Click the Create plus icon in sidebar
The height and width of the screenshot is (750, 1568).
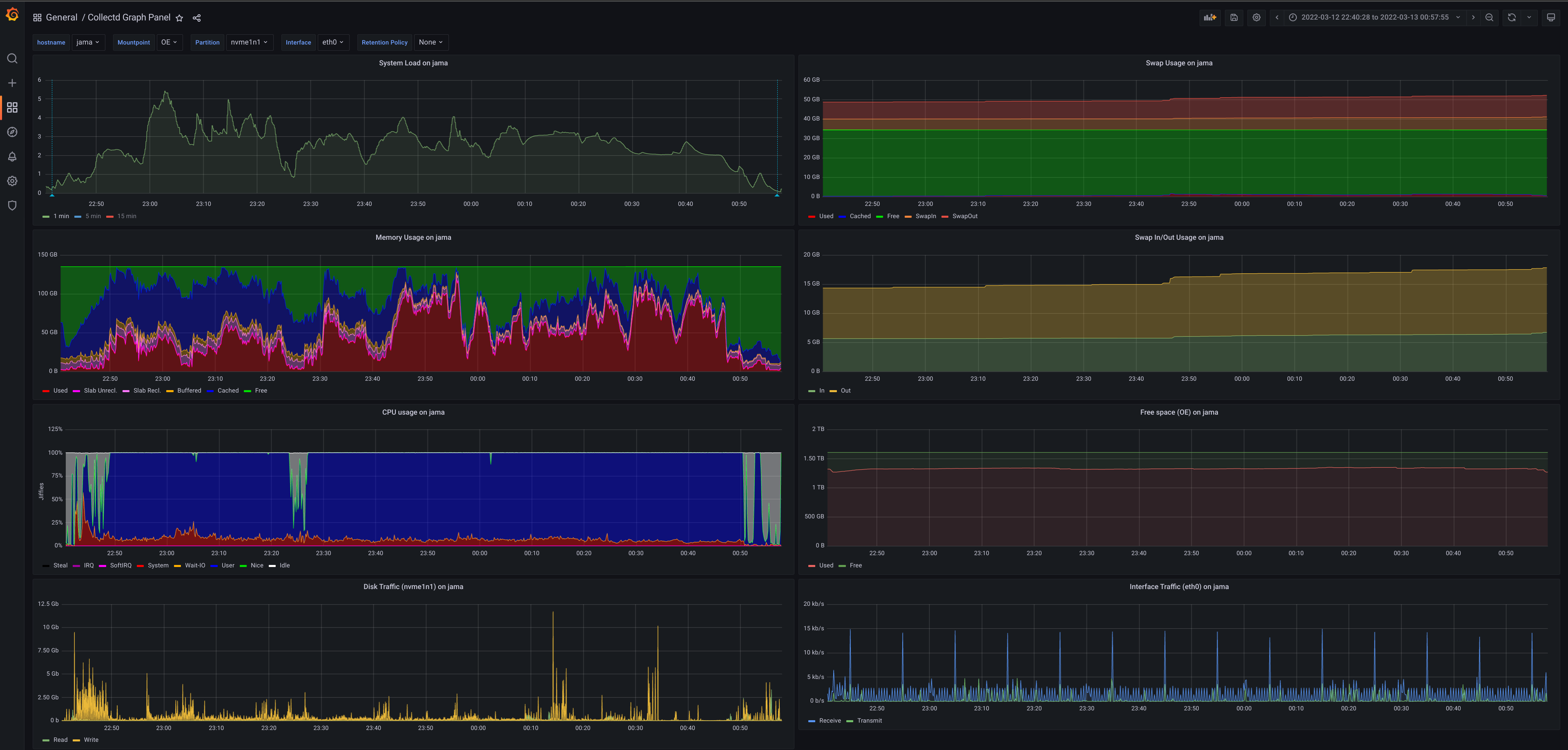[x=12, y=83]
